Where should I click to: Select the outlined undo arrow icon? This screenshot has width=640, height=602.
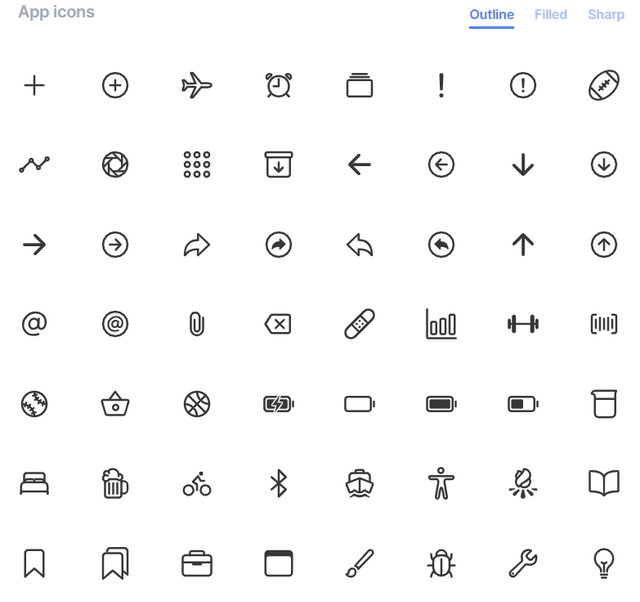[x=360, y=245]
